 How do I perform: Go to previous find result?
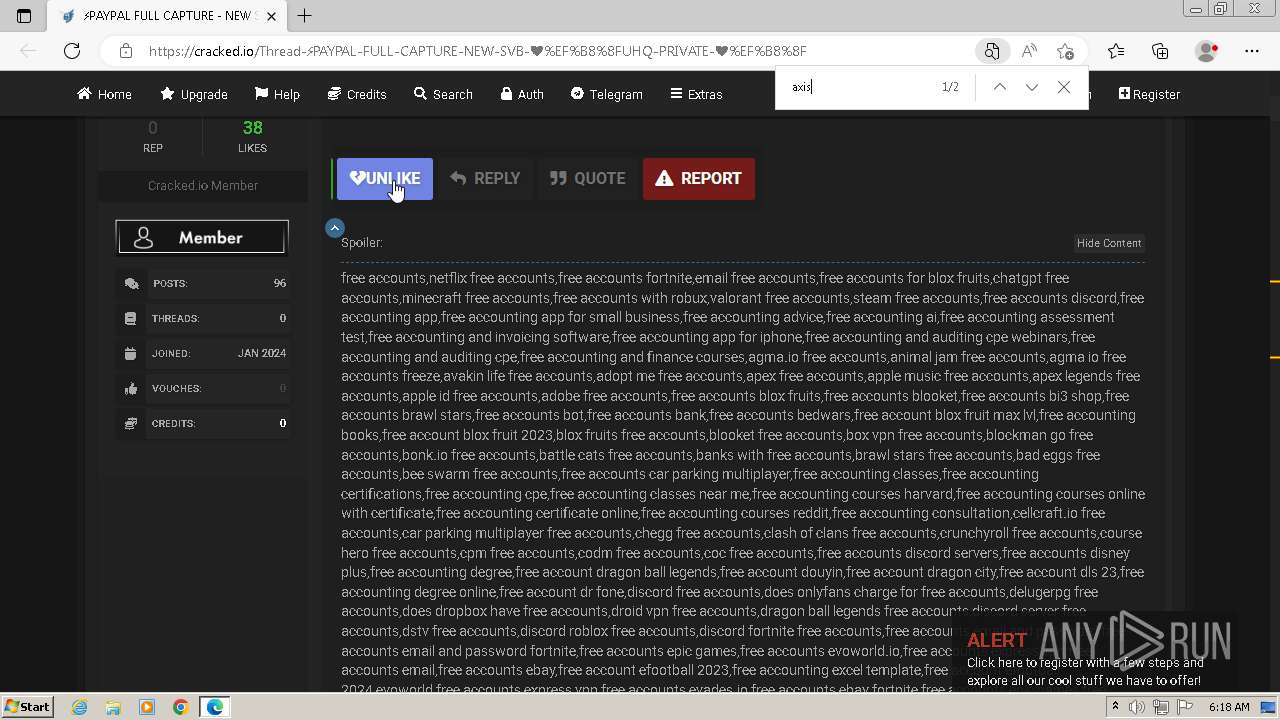999,87
